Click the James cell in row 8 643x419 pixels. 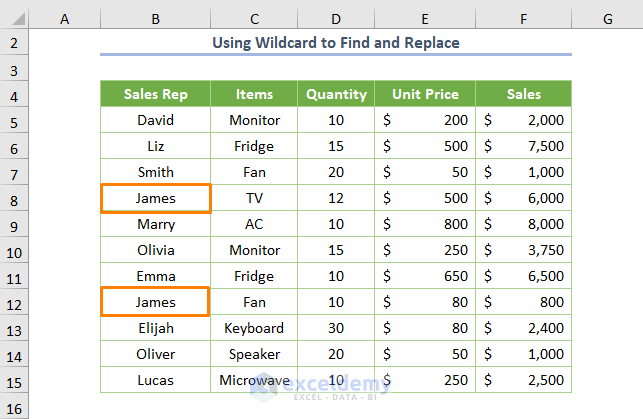point(155,198)
